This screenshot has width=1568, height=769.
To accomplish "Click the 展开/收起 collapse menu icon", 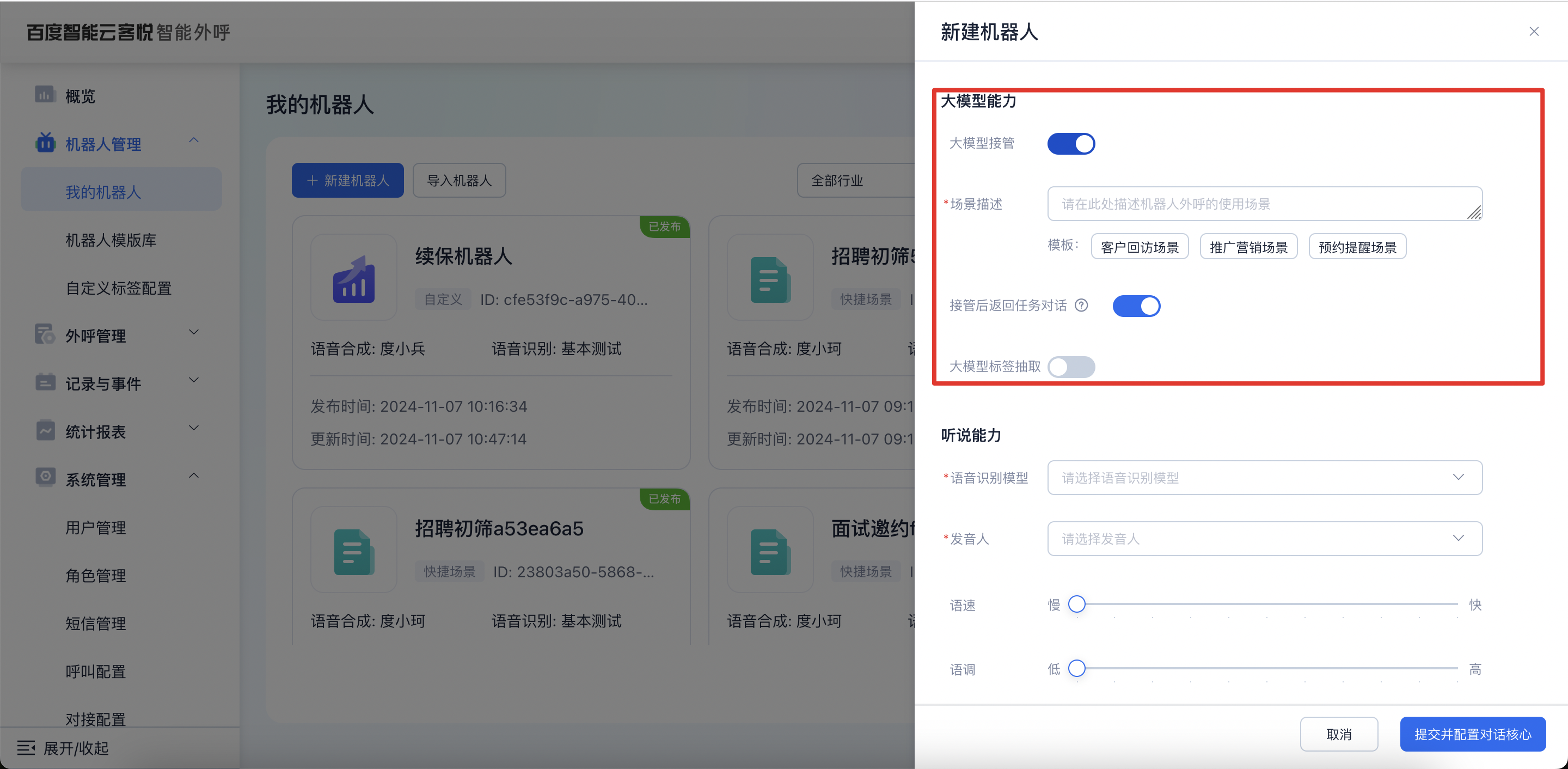I will pyautogui.click(x=26, y=747).
